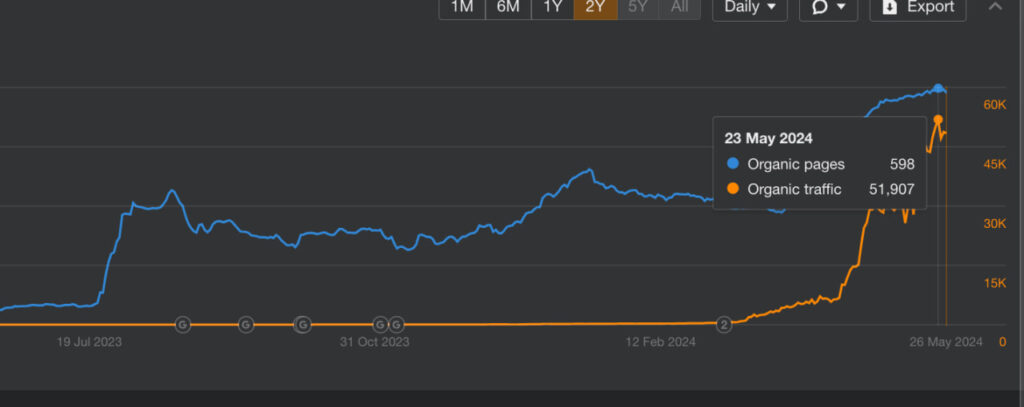Click the second G marker after July 2023
This screenshot has width=1024, height=407.
coord(246,324)
